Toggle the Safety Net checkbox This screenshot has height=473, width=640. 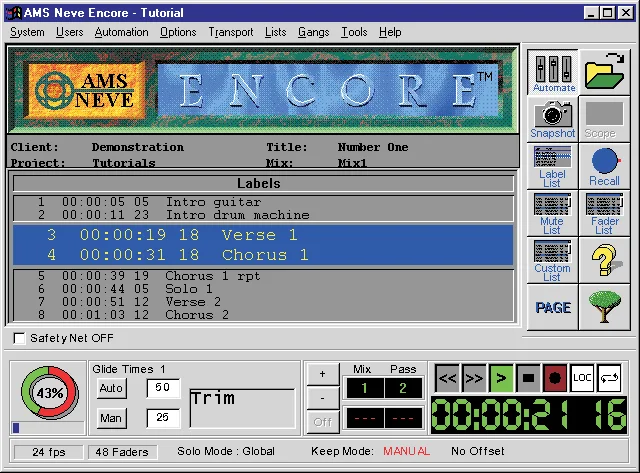tap(19, 338)
